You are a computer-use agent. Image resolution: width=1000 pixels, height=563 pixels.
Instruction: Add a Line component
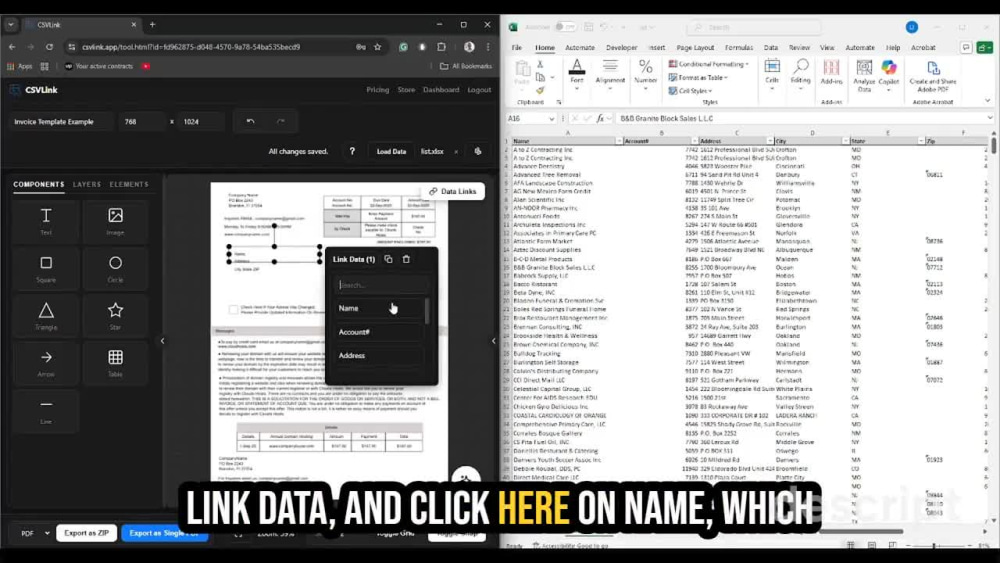point(46,410)
